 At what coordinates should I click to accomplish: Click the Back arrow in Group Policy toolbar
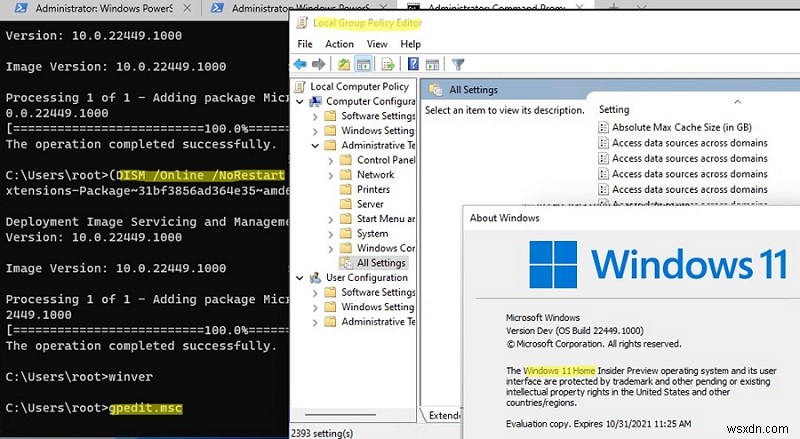pos(300,64)
